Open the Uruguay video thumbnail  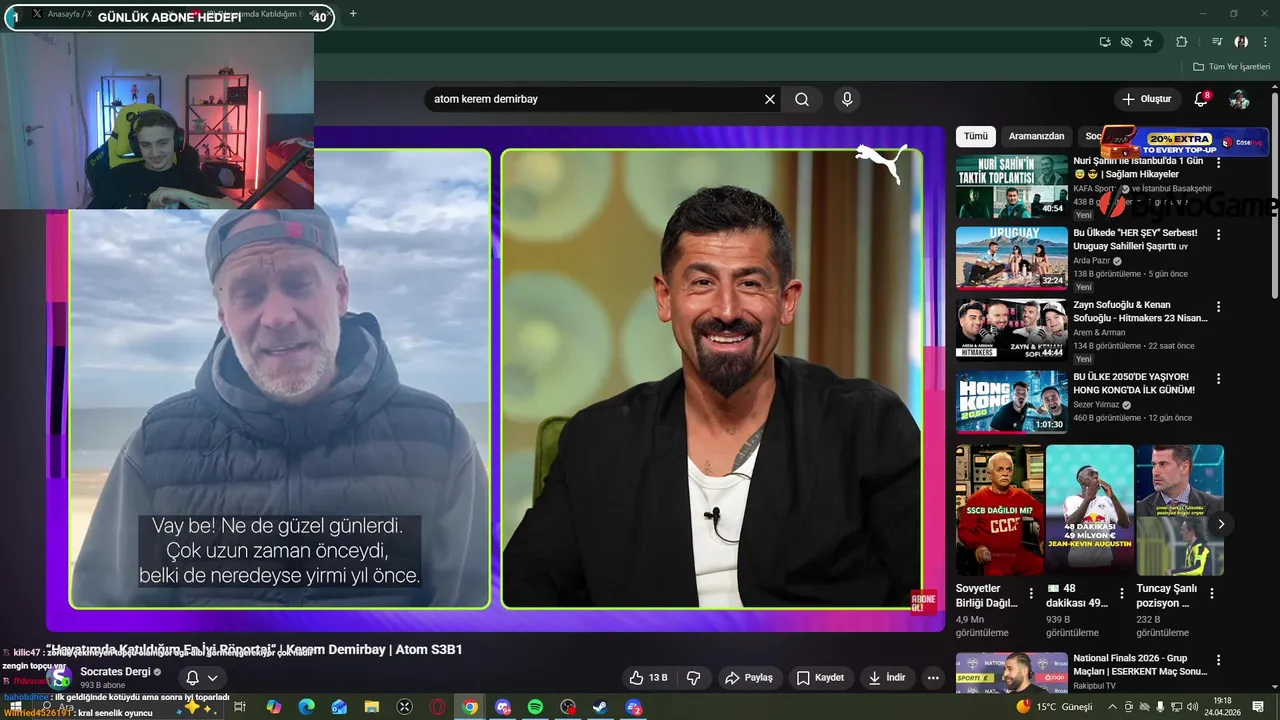(x=1012, y=258)
